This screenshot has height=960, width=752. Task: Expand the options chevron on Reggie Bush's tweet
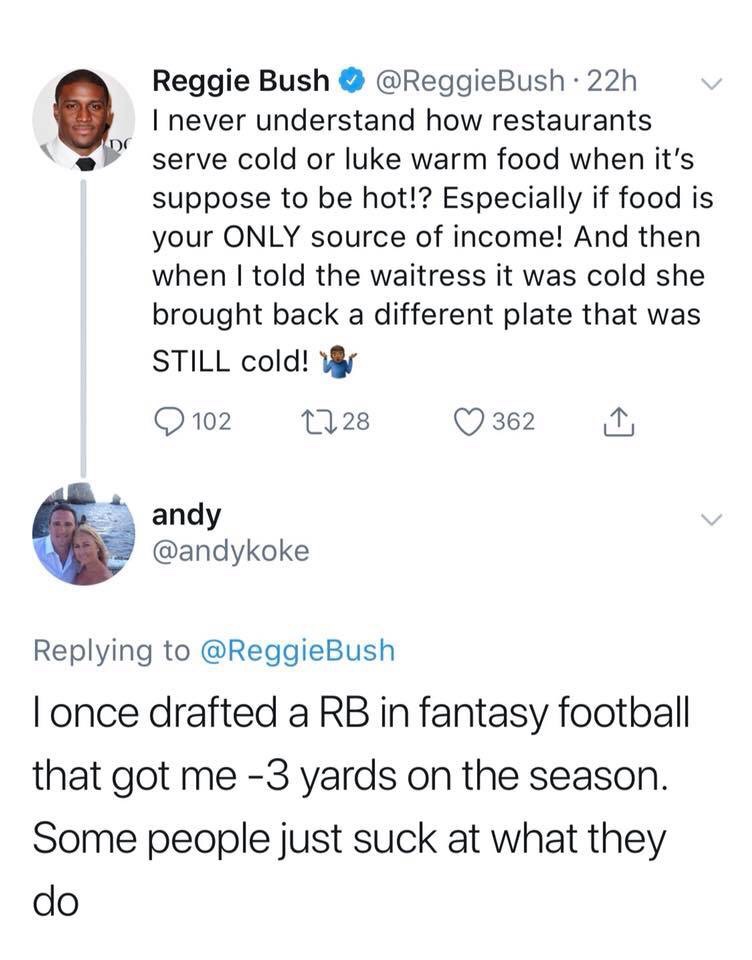(711, 82)
